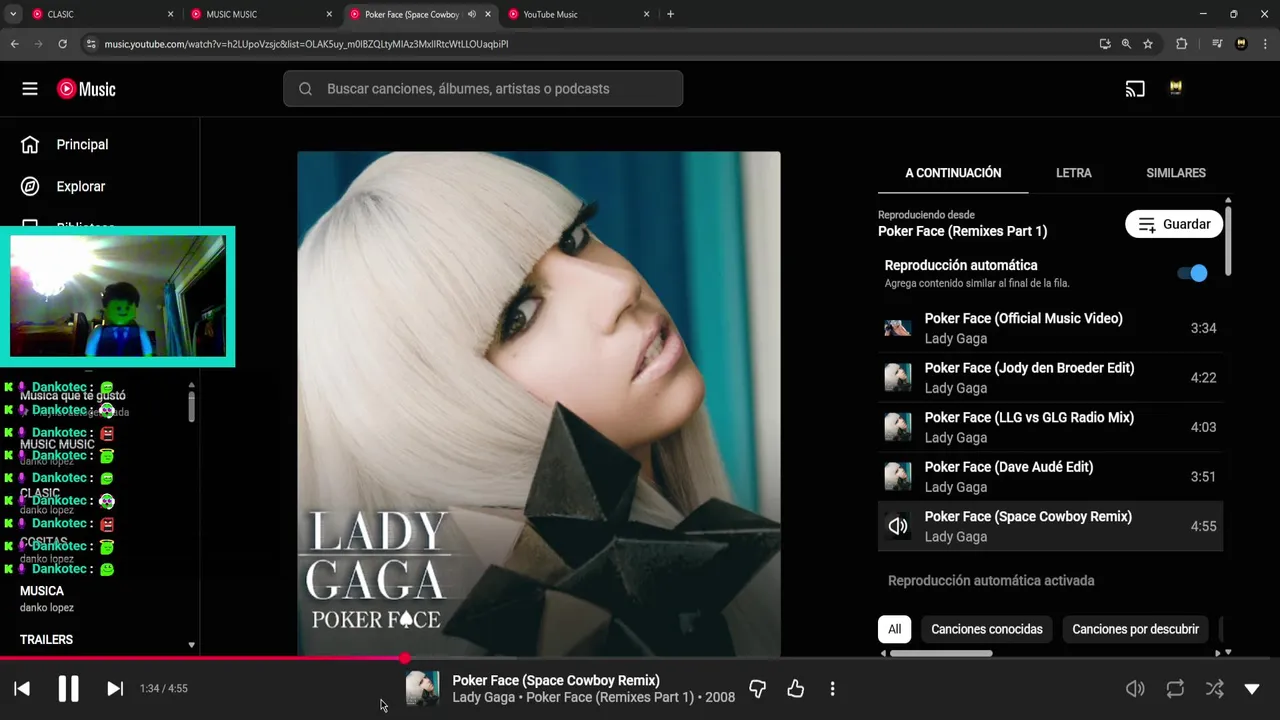Open Chrome extensions puzzle icon
Viewport: 1280px width, 720px height.
click(1182, 44)
